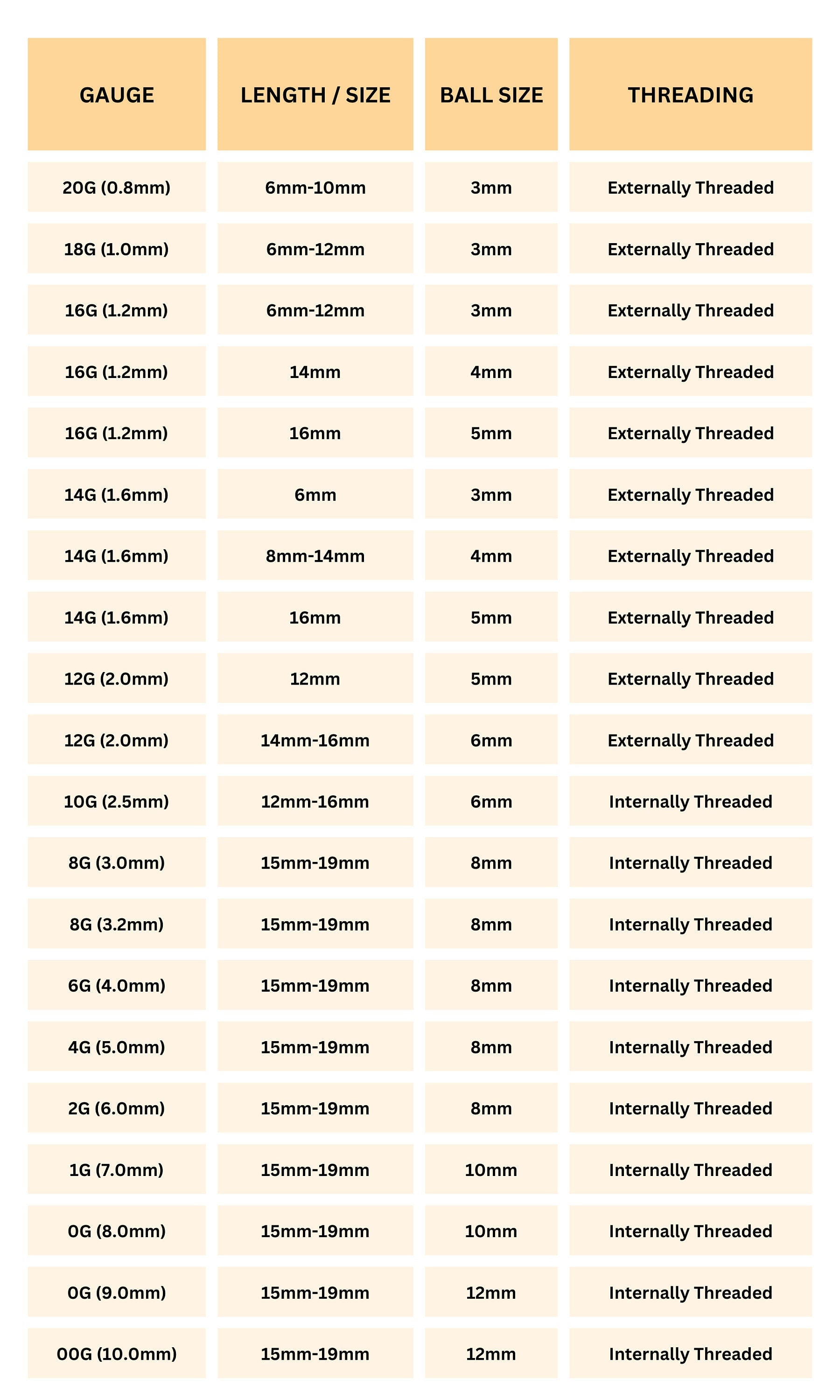840x1400 pixels.
Task: Select the 12mm-16mm length cell
Action: pos(315,801)
